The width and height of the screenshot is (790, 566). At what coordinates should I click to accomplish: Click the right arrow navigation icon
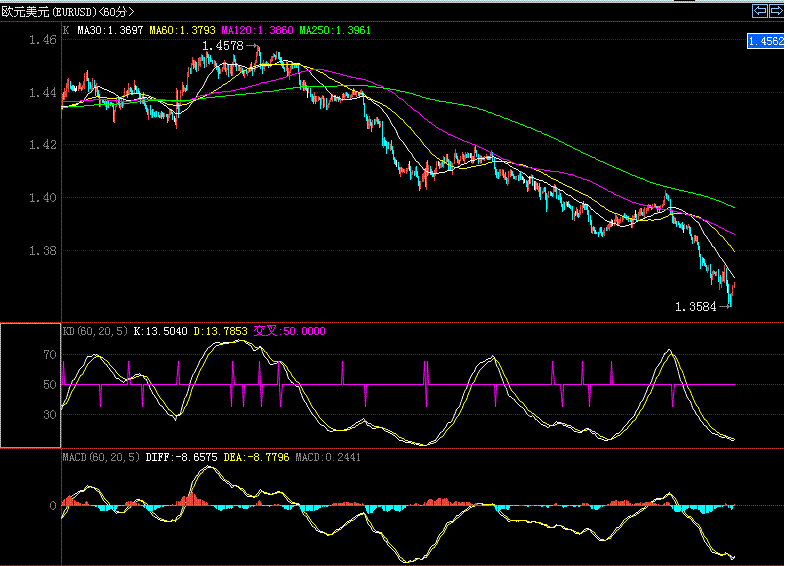click(x=776, y=11)
